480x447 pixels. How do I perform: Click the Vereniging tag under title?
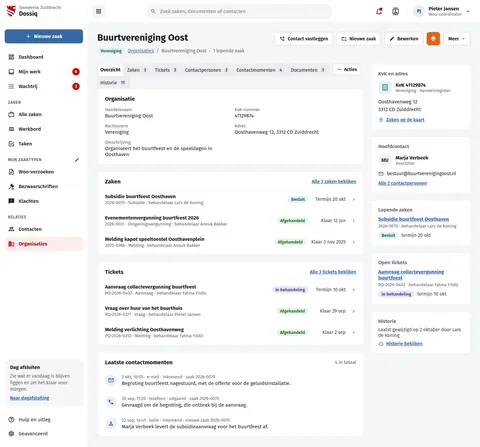pos(111,51)
